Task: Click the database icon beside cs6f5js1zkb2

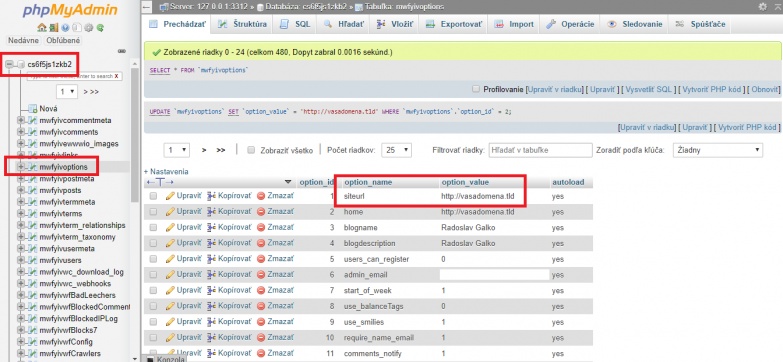Action: (x=20, y=64)
